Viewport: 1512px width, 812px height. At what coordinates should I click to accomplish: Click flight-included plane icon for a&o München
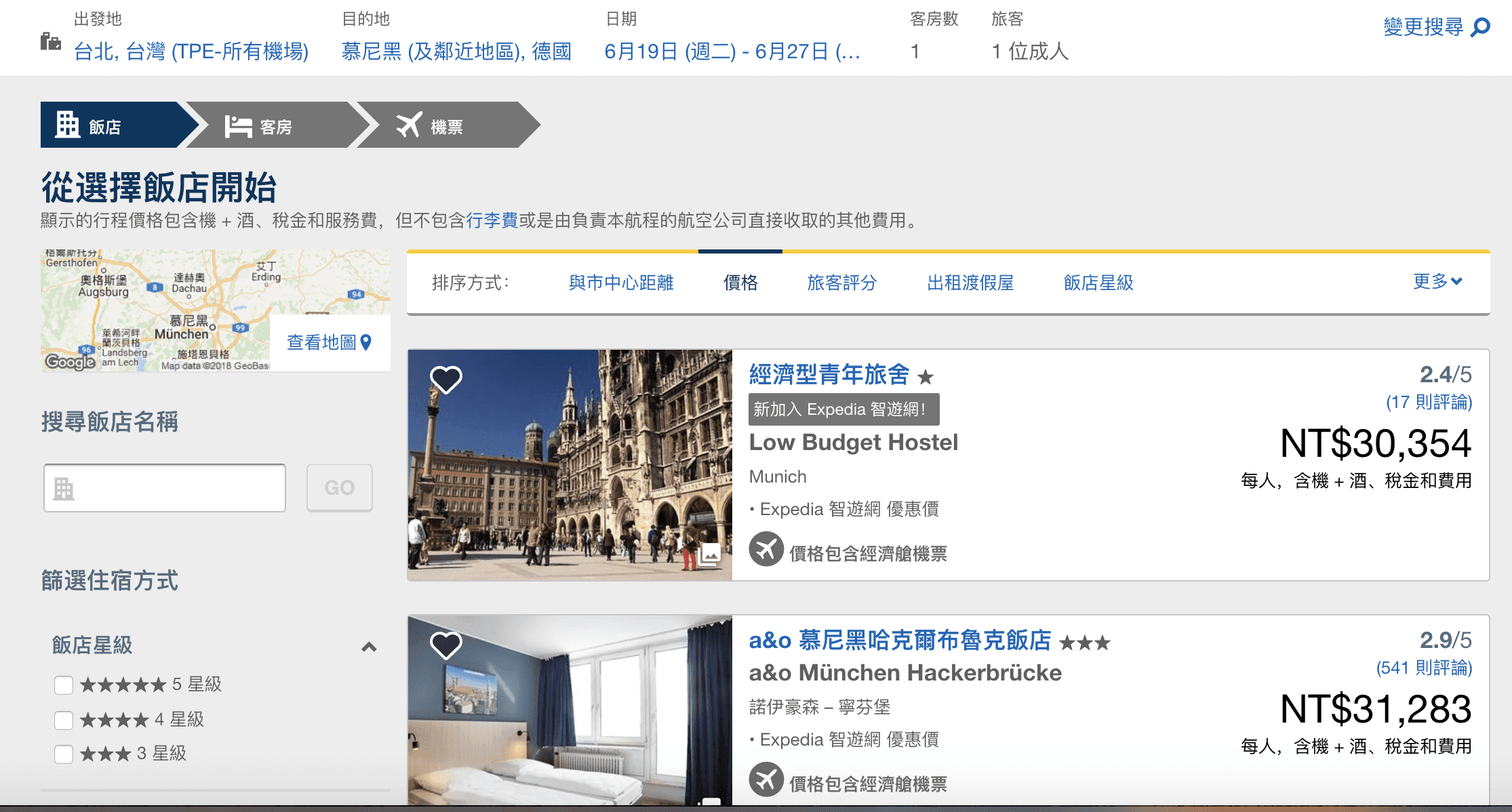pyautogui.click(x=766, y=779)
